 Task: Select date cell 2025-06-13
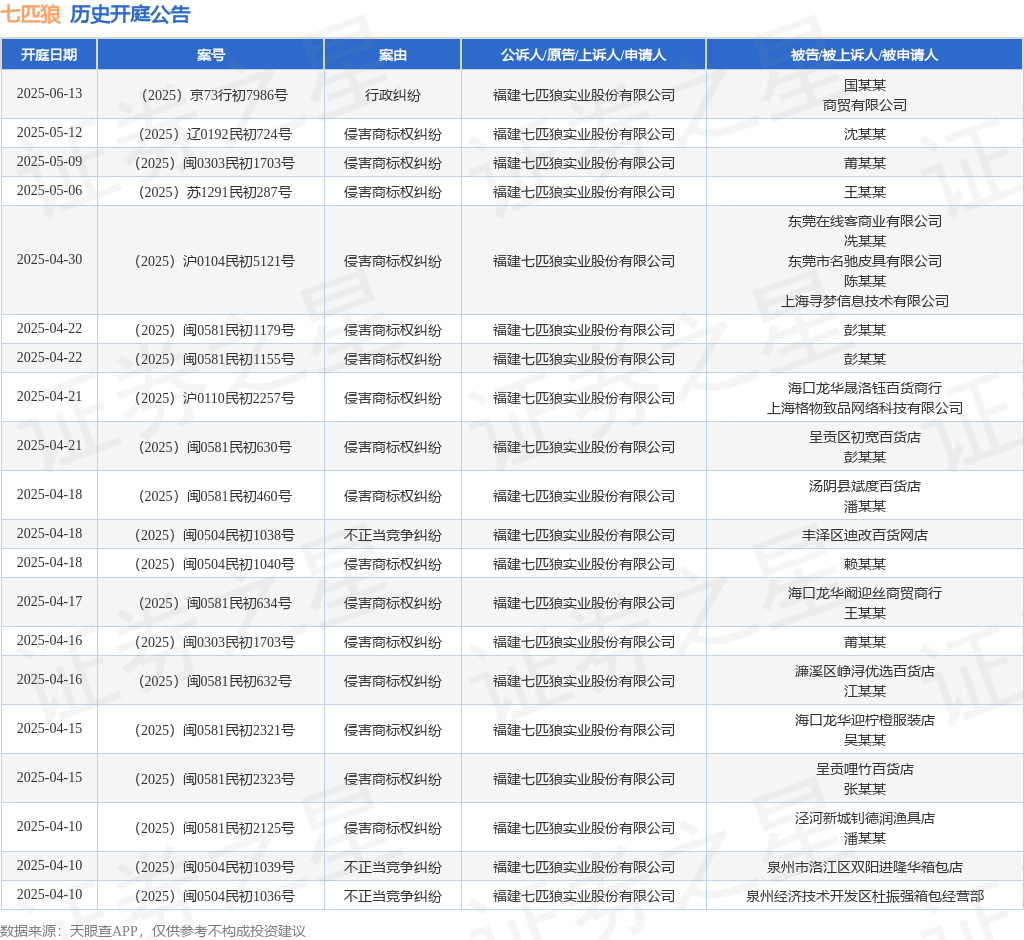49,93
